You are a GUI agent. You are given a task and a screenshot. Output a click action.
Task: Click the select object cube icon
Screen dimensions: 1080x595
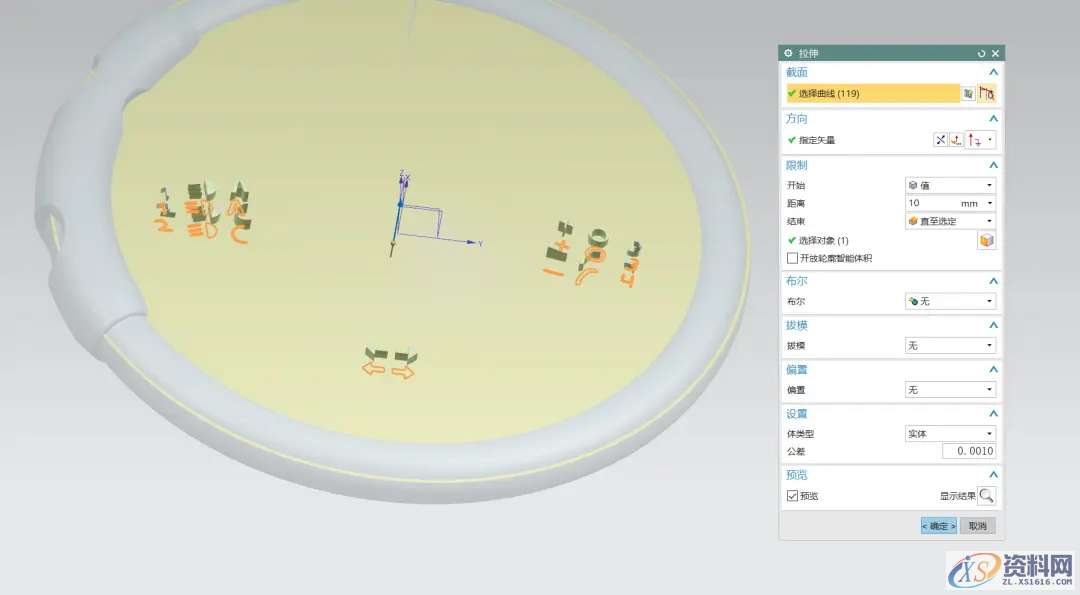986,240
